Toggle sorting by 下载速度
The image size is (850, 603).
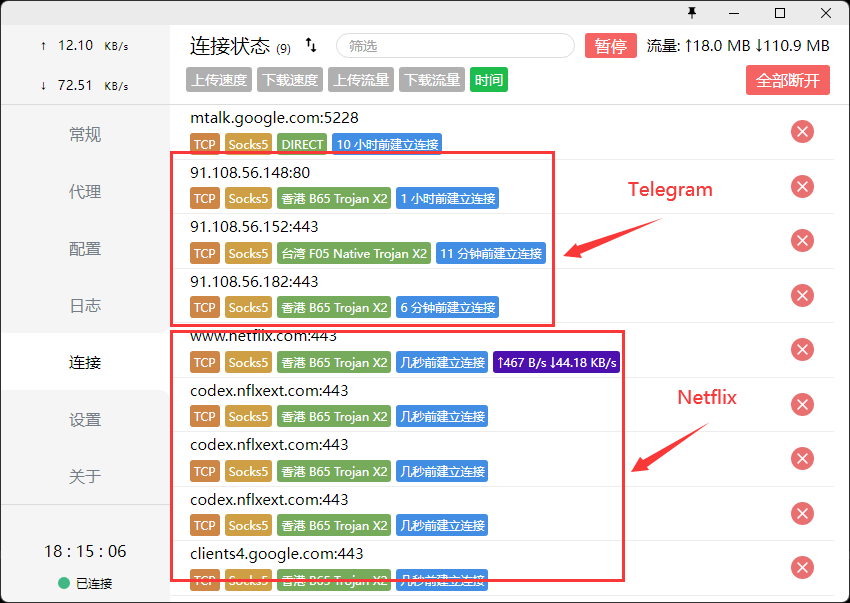point(290,80)
